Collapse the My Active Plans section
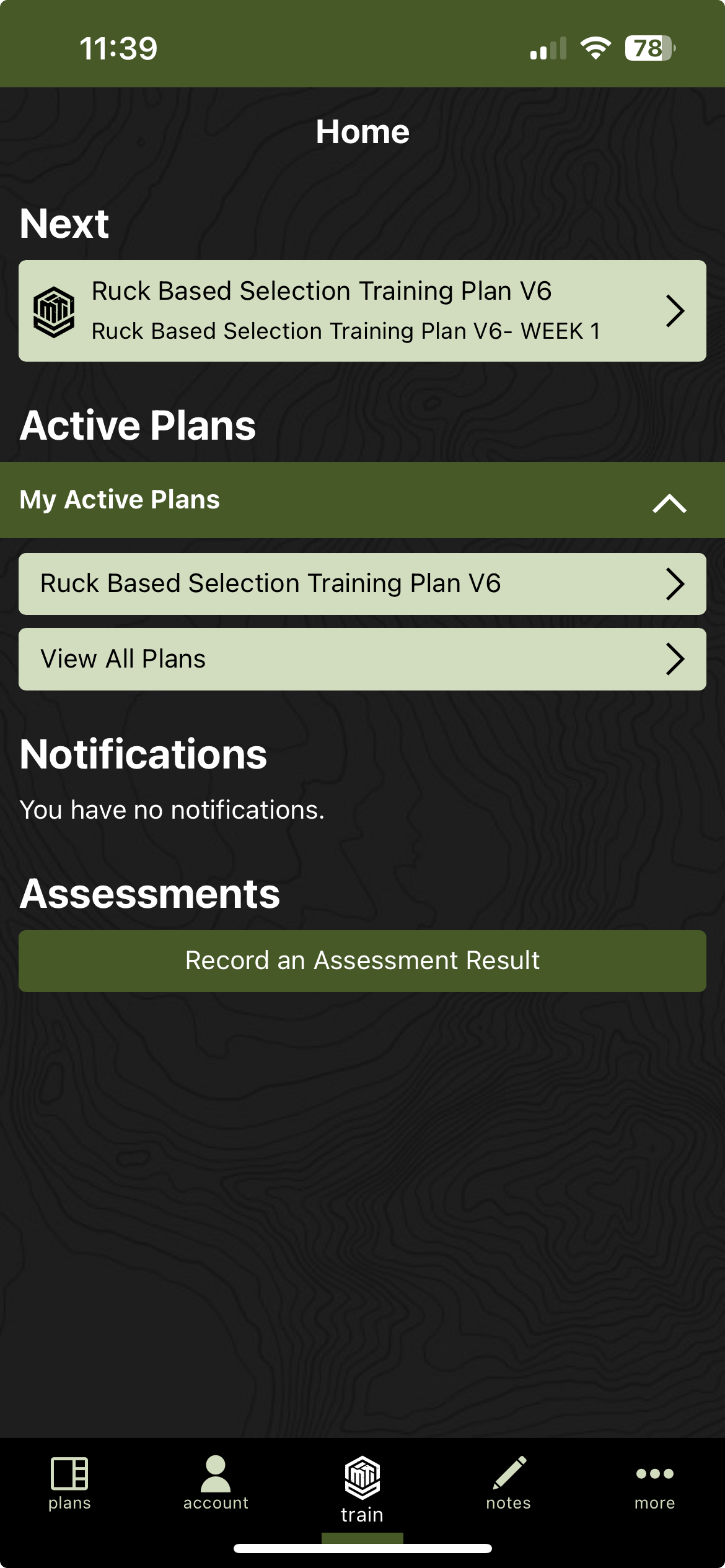725x1568 pixels. 669,502
